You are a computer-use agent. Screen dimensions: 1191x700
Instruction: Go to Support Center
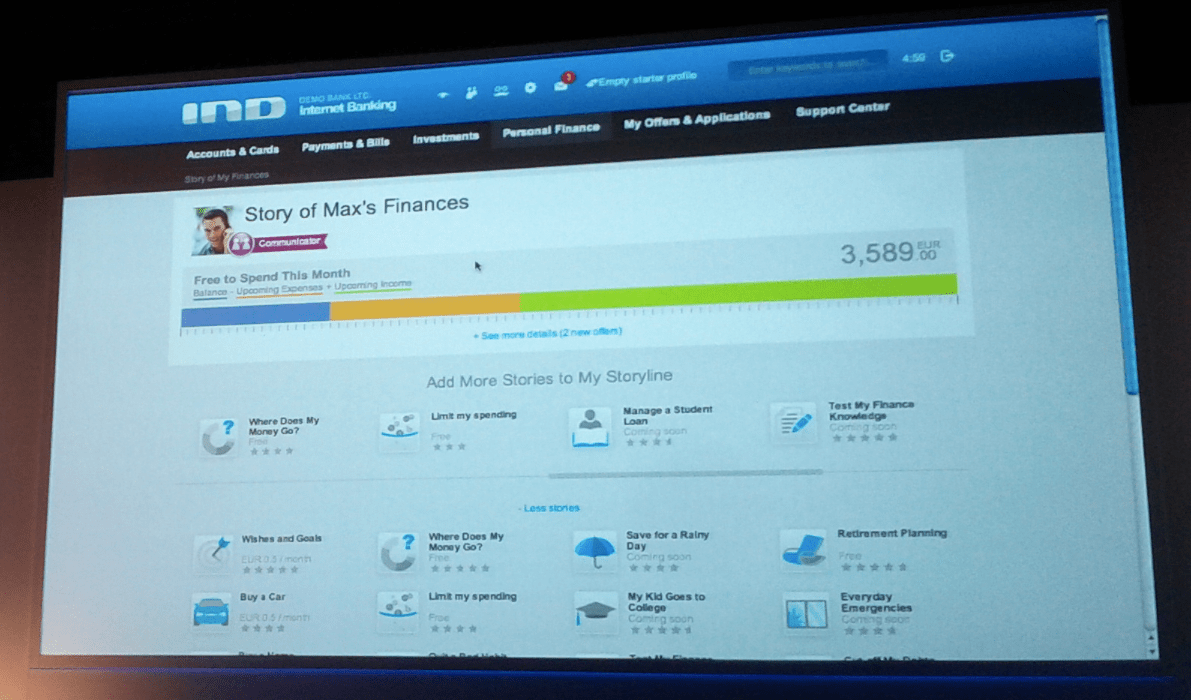click(x=842, y=109)
